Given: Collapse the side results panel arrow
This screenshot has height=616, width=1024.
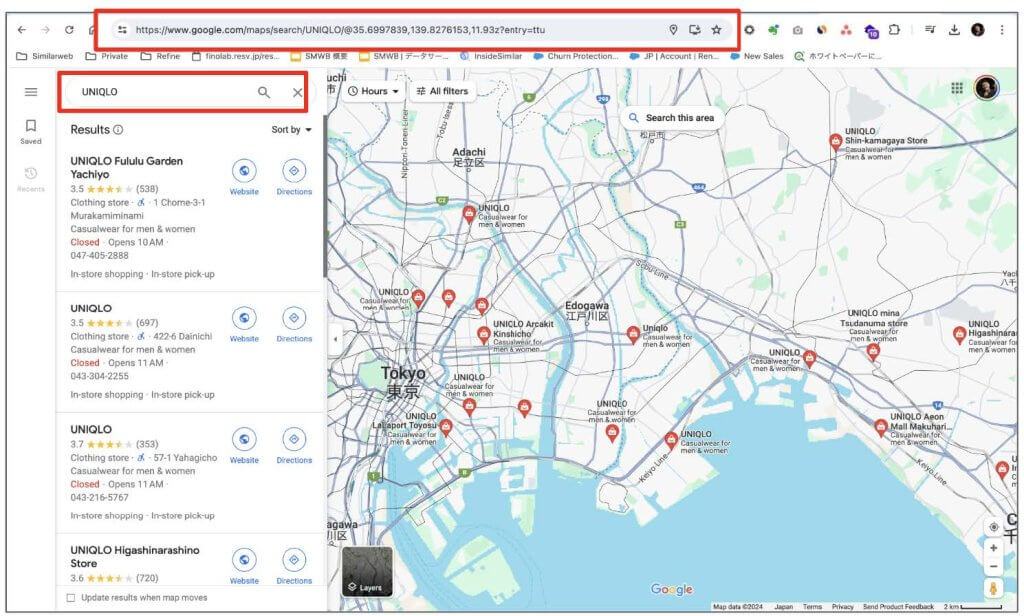Looking at the screenshot, I should 334,339.
